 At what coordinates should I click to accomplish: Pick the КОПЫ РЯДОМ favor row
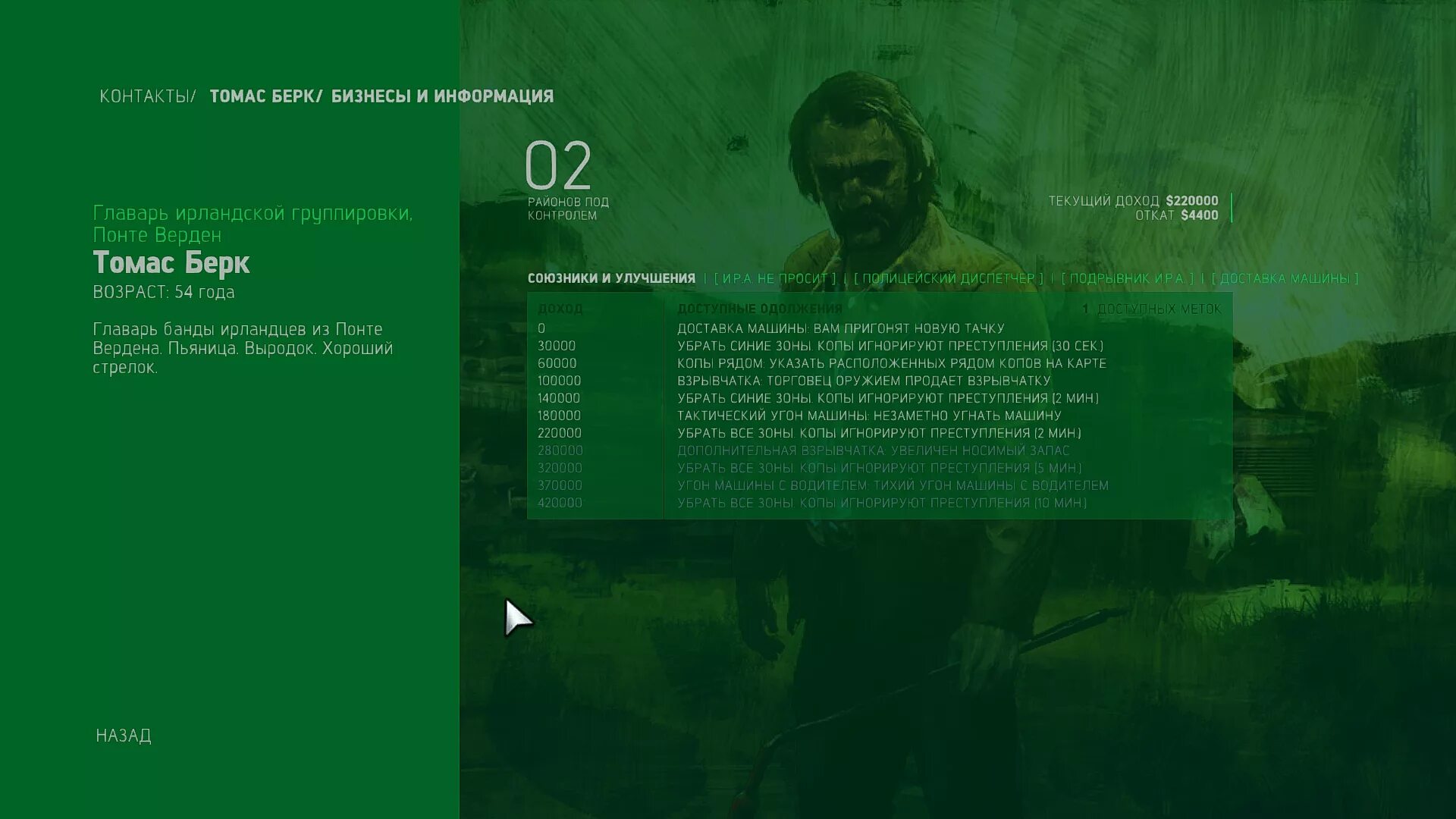[891, 363]
